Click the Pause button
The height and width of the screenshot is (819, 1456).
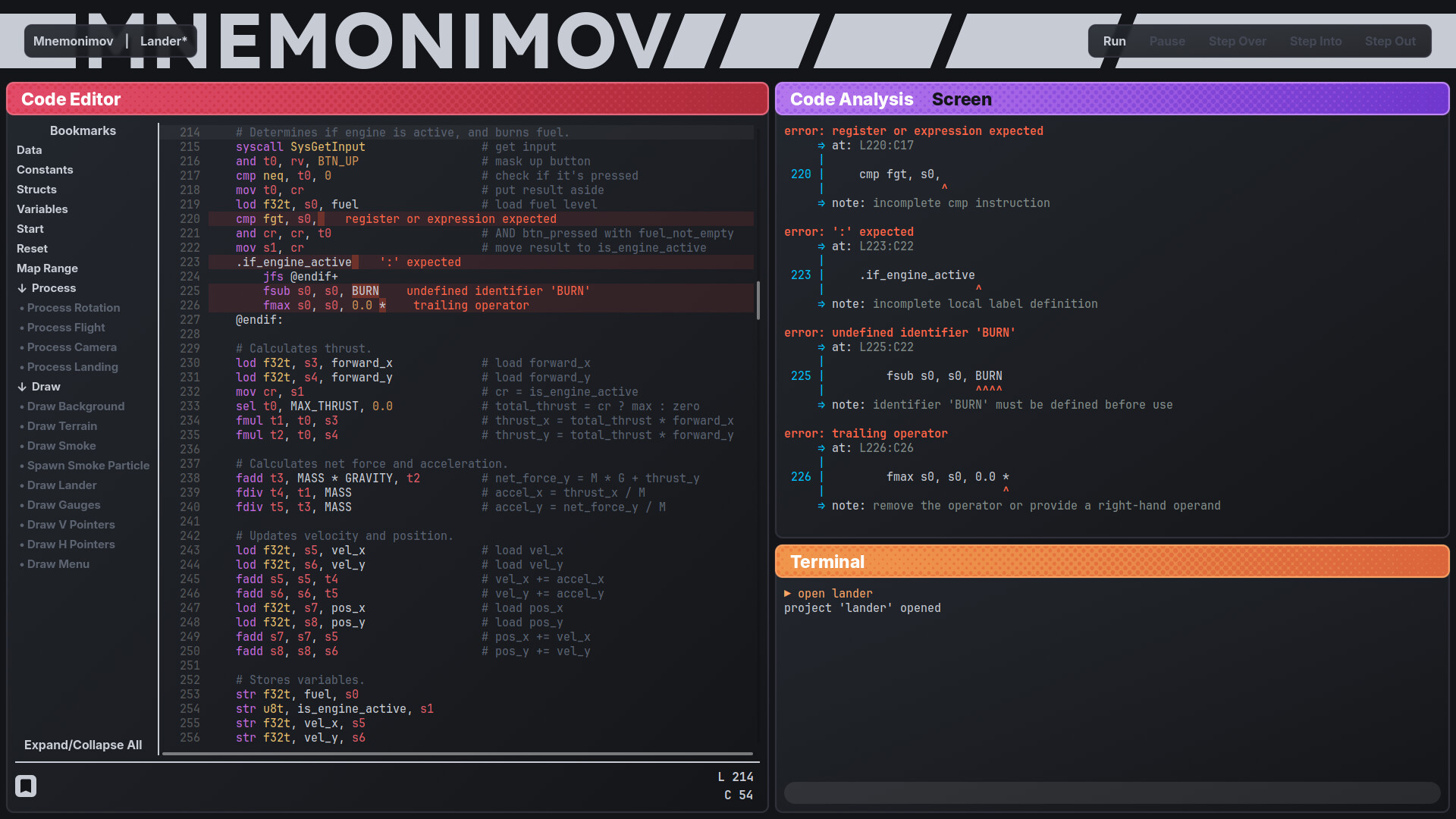[x=1166, y=41]
